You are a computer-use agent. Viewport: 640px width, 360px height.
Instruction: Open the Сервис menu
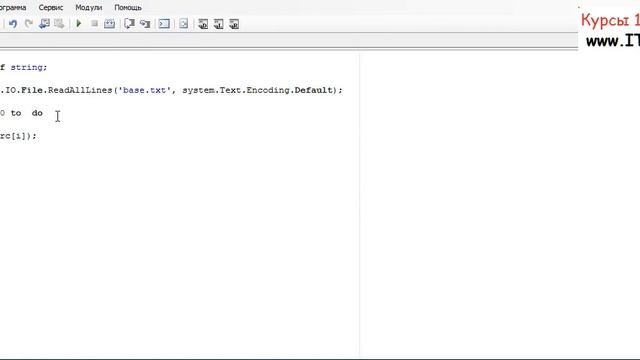click(x=51, y=8)
